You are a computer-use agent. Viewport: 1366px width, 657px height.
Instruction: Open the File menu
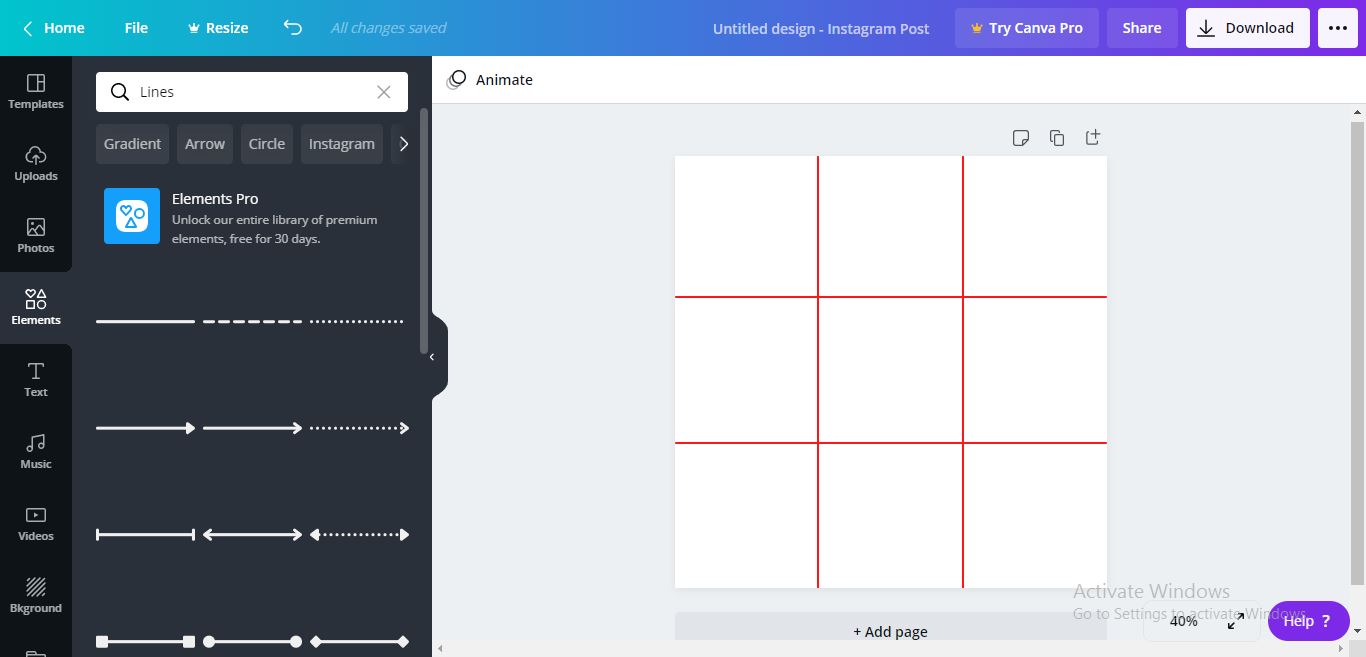tap(136, 27)
